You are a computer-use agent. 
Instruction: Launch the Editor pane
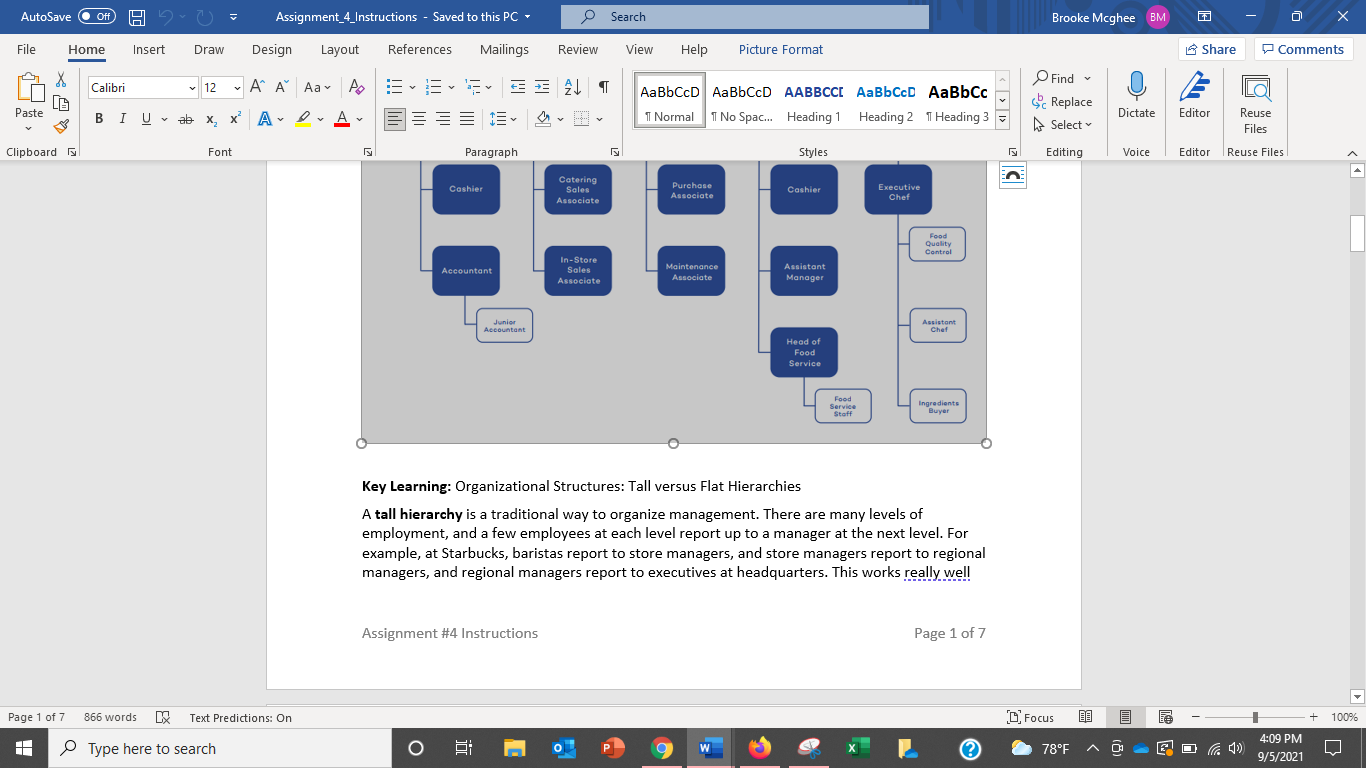1194,98
